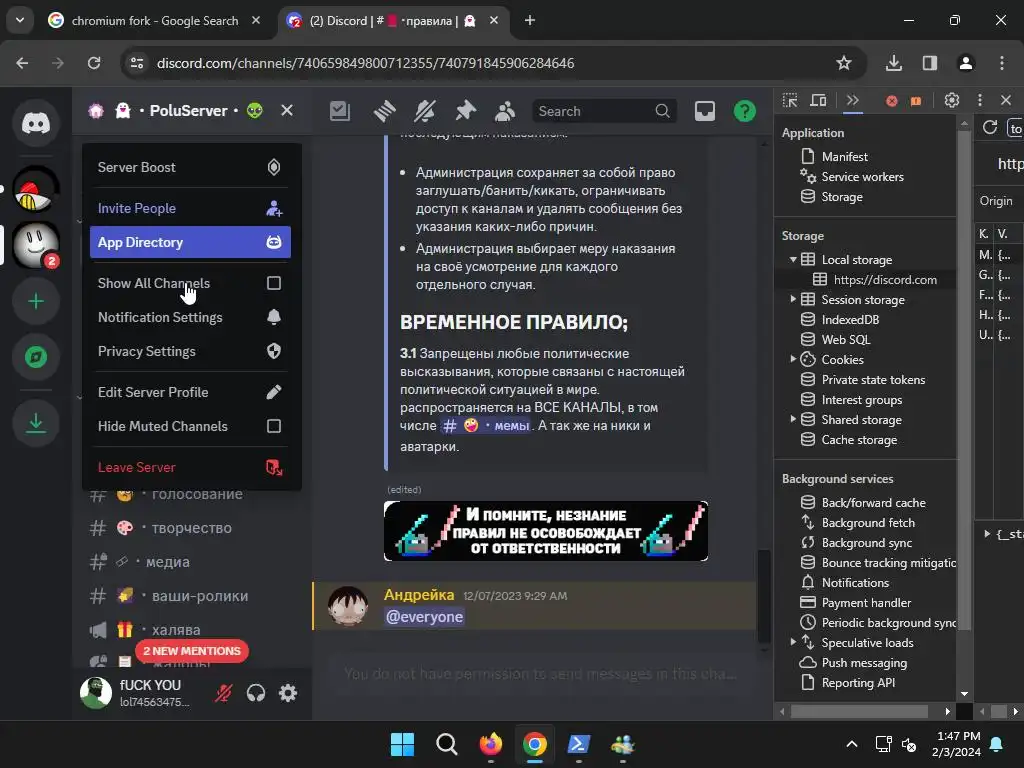1024x768 pixels.
Task: Expand the Shared storage tree node
Action: [793, 419]
